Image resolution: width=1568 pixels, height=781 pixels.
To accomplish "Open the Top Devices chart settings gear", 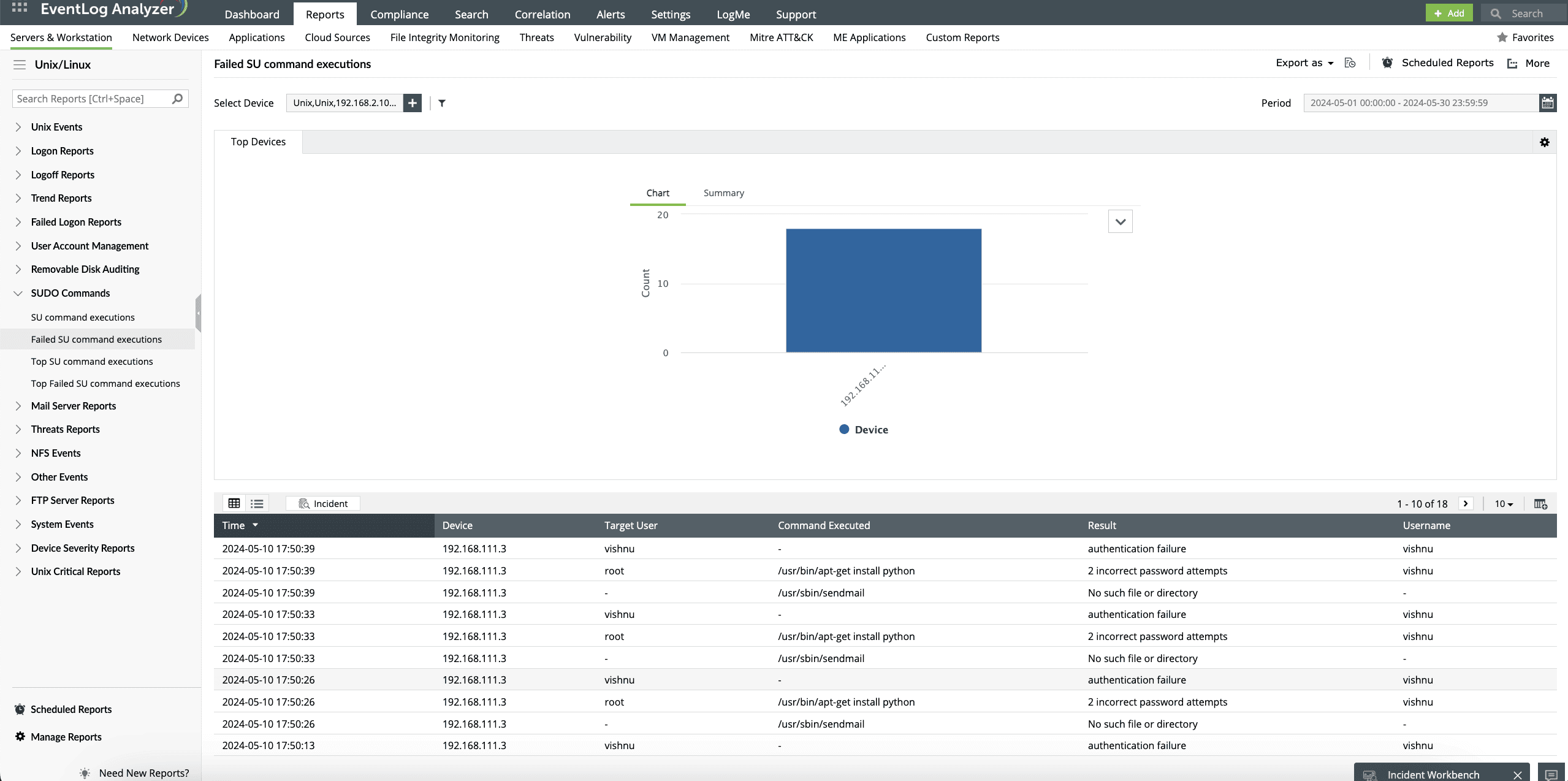I will (1544, 142).
